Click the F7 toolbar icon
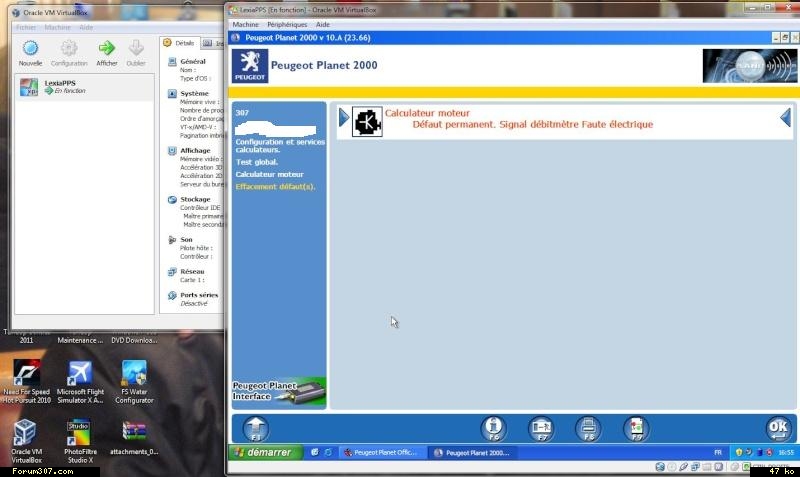Viewport: 800px width, 477px height. [540, 427]
